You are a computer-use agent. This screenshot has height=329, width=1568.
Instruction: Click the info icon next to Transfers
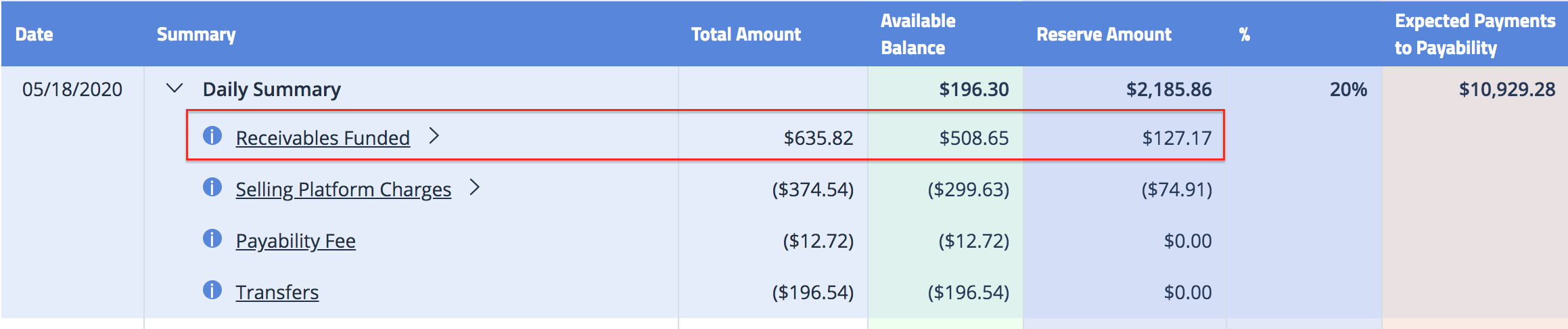click(x=212, y=290)
